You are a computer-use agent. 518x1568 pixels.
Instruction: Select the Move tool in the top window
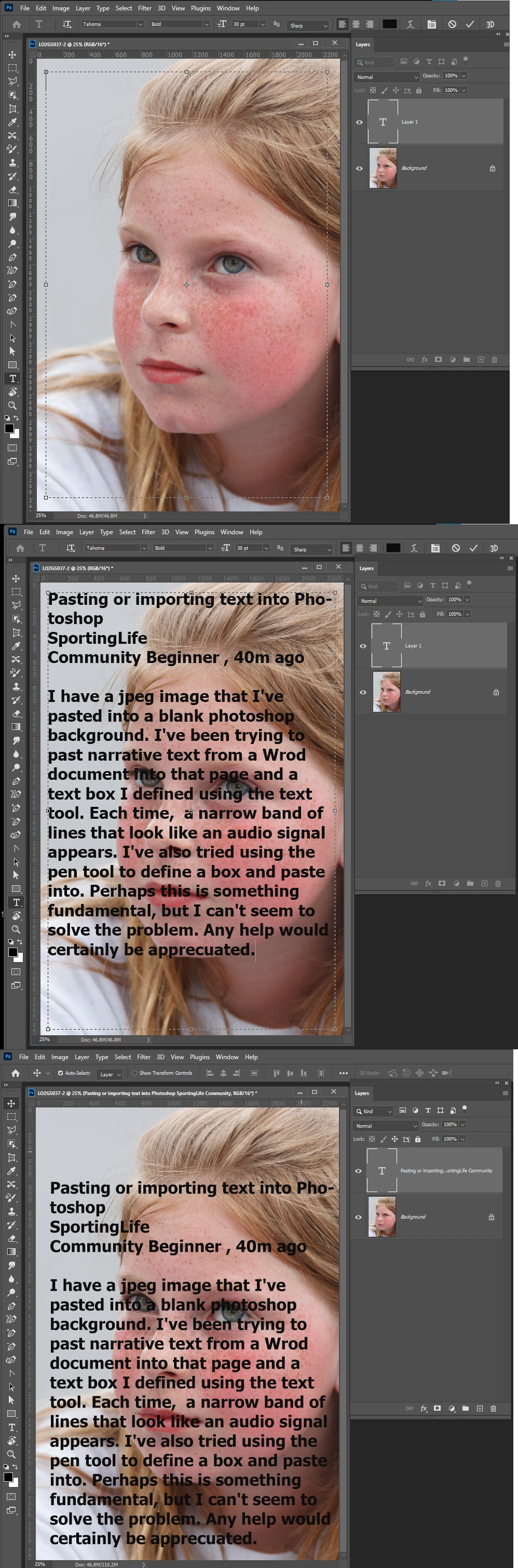tap(12, 55)
